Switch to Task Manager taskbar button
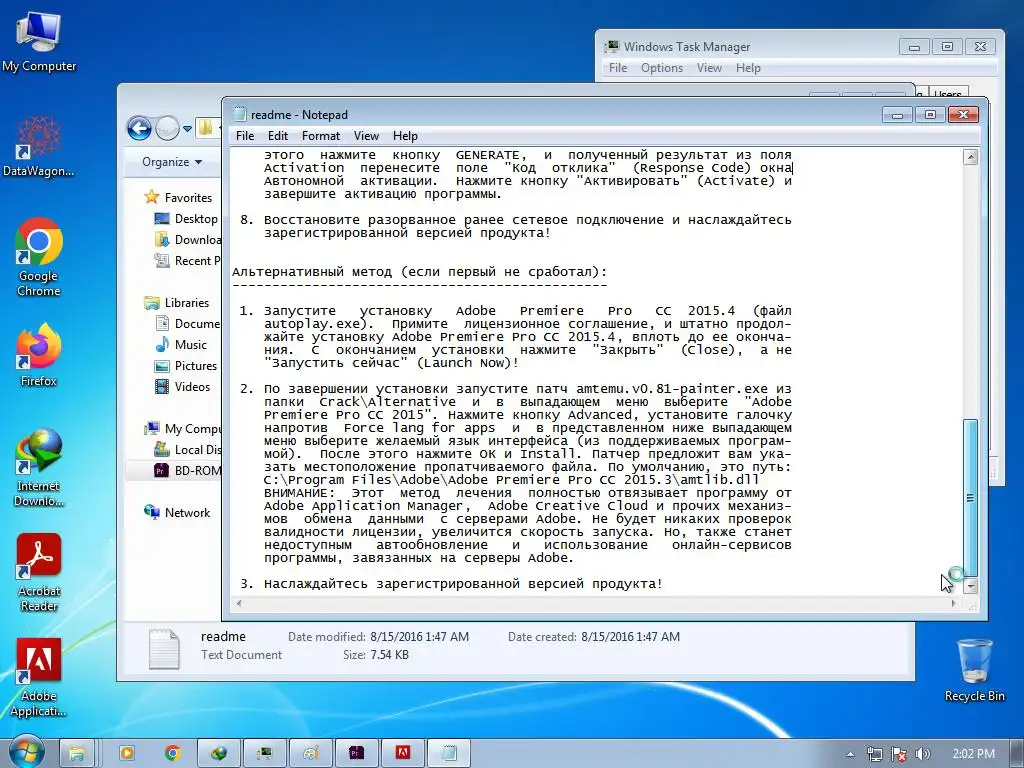Viewport: 1024px width, 768px height. coord(264,754)
